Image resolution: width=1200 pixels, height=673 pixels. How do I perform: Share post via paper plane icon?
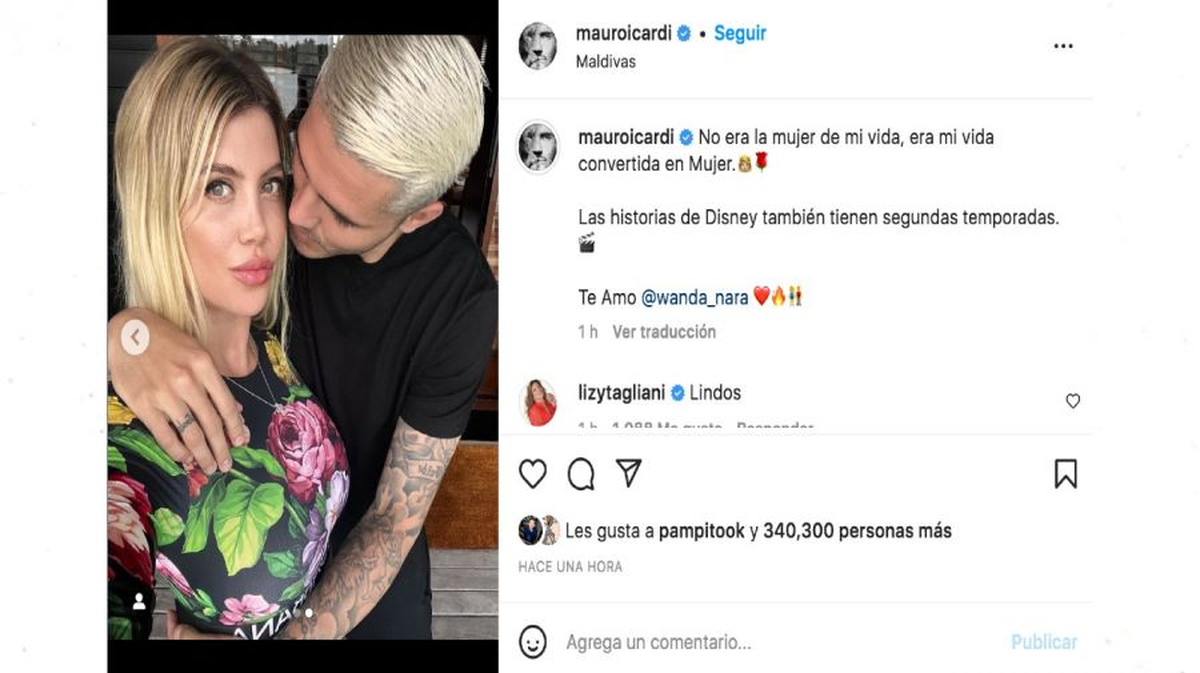[628, 473]
